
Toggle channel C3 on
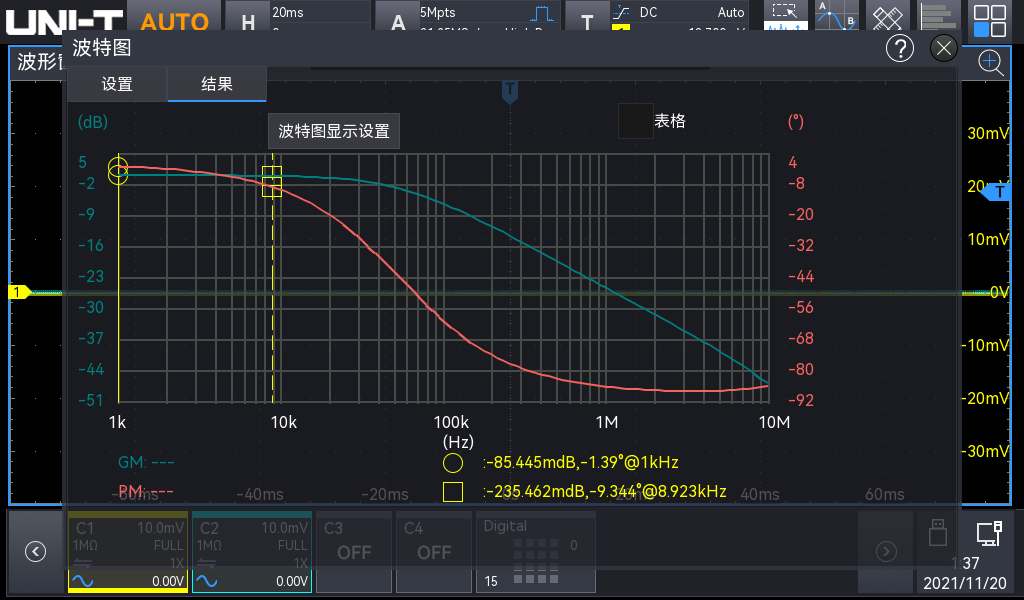pyautogui.click(x=354, y=551)
